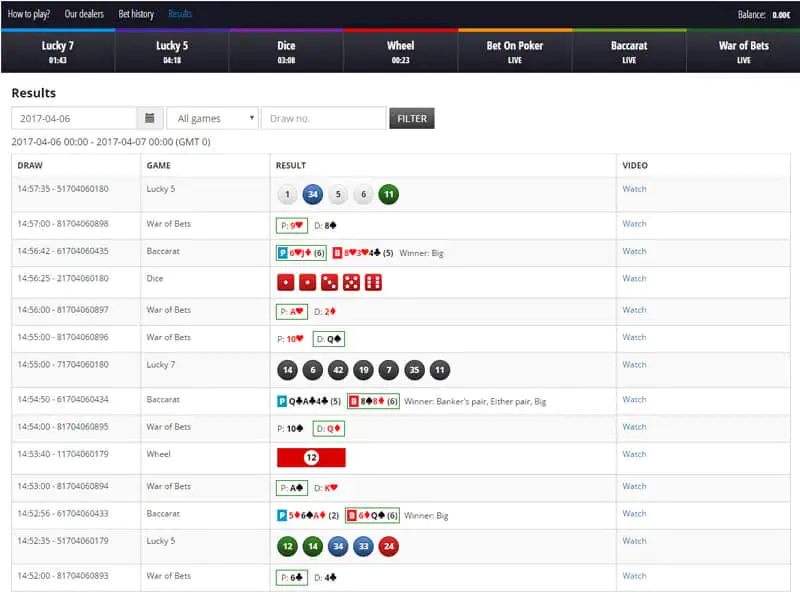800x592 pixels.
Task: Click the blue Player badge in top Baccarat row
Action: point(282,253)
